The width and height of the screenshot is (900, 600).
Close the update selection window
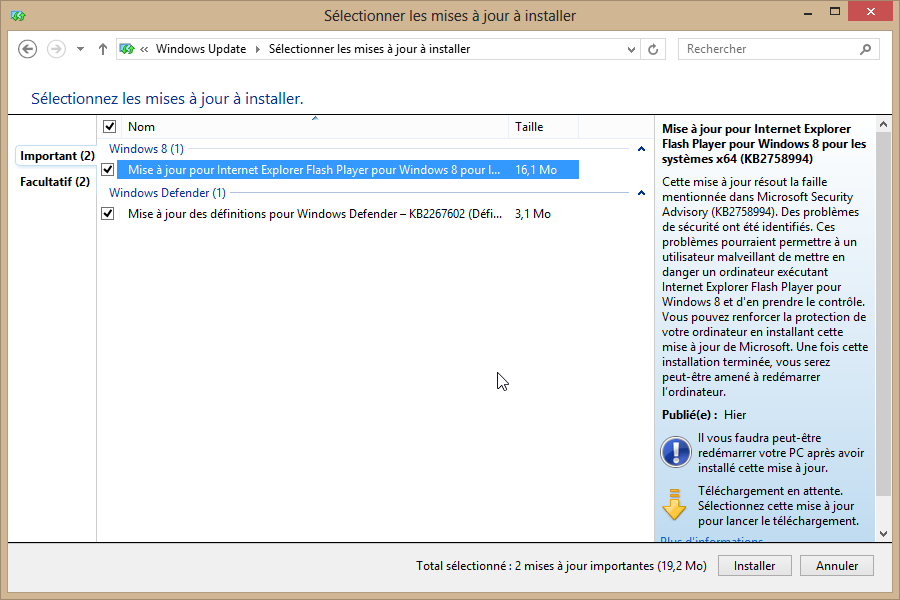871,11
